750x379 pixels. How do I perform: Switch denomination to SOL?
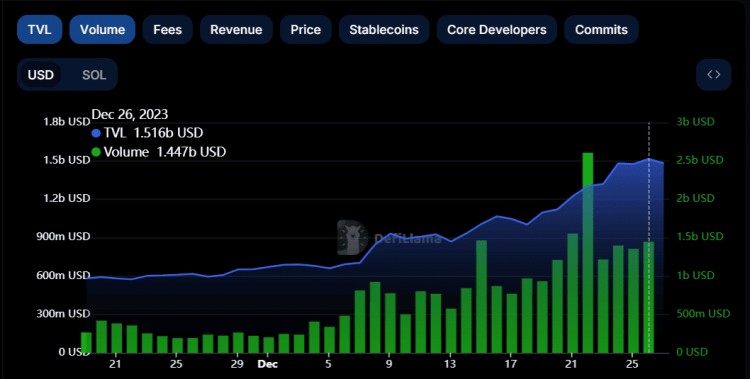coord(94,75)
